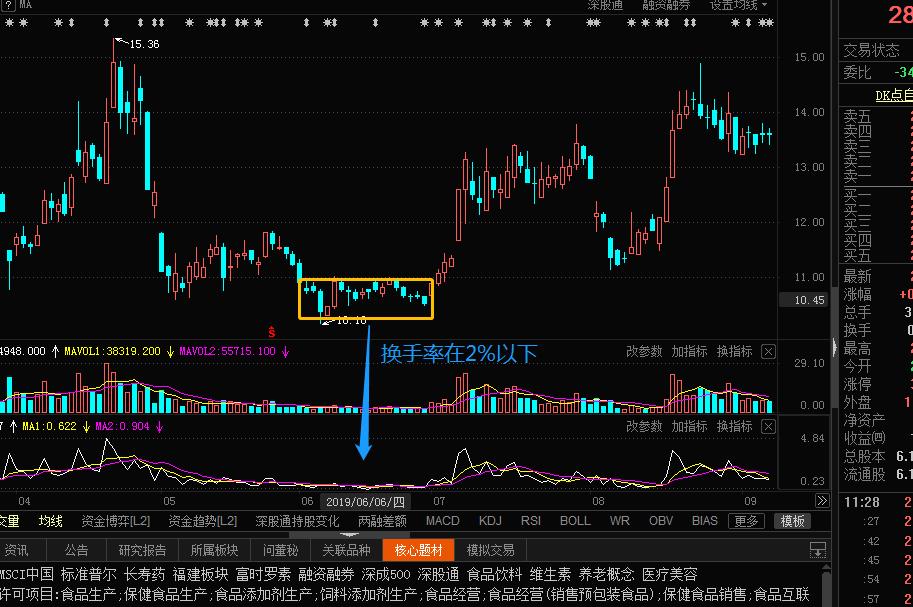This screenshot has width=913, height=607.
Task: Click the help question mark icon top-left
Action: tap(8, 5)
